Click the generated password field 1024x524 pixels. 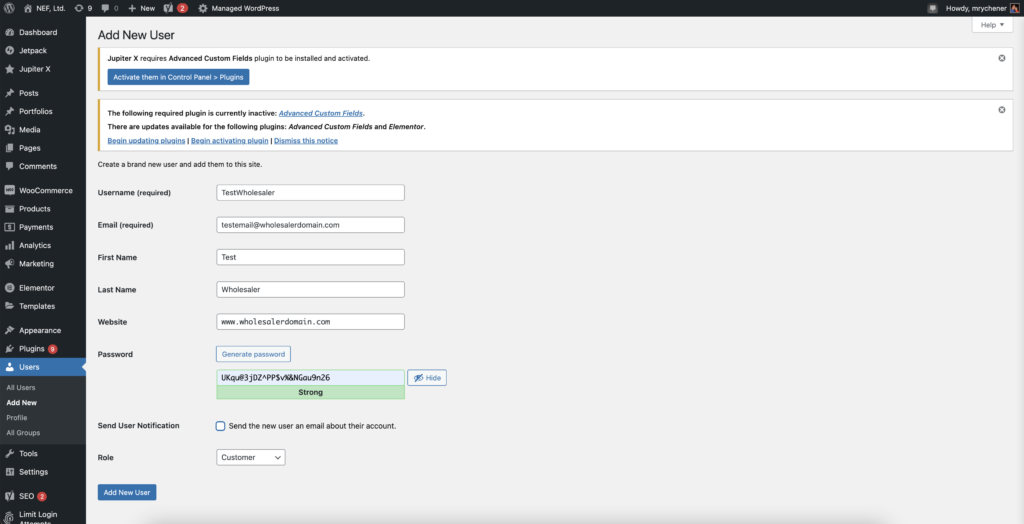click(310, 378)
